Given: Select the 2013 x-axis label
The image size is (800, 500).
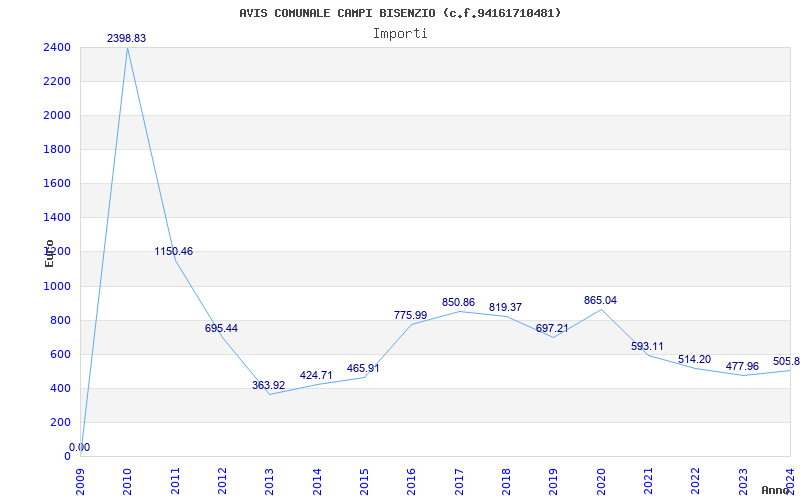Looking at the screenshot, I should click(x=269, y=482).
